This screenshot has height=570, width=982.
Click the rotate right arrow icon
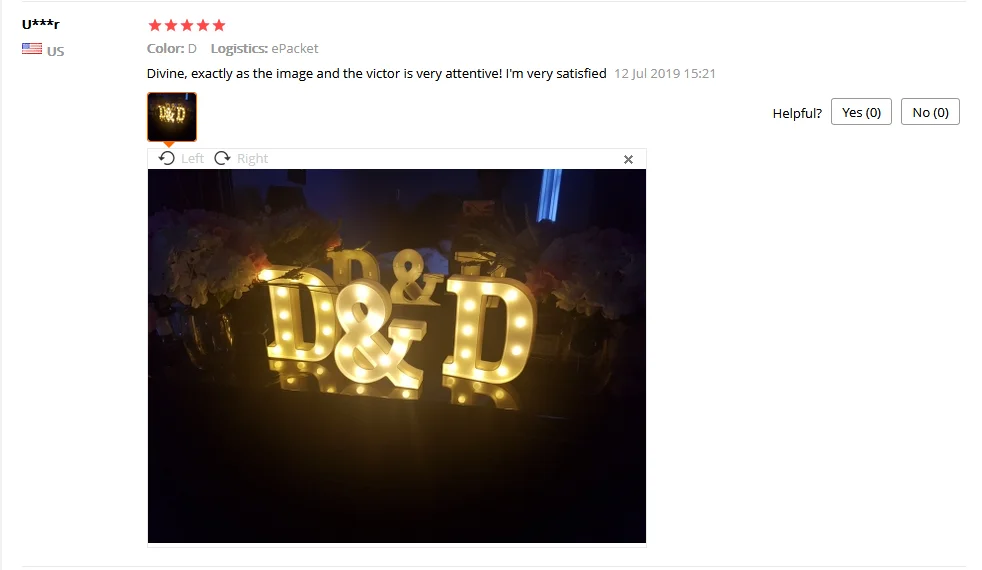point(222,158)
